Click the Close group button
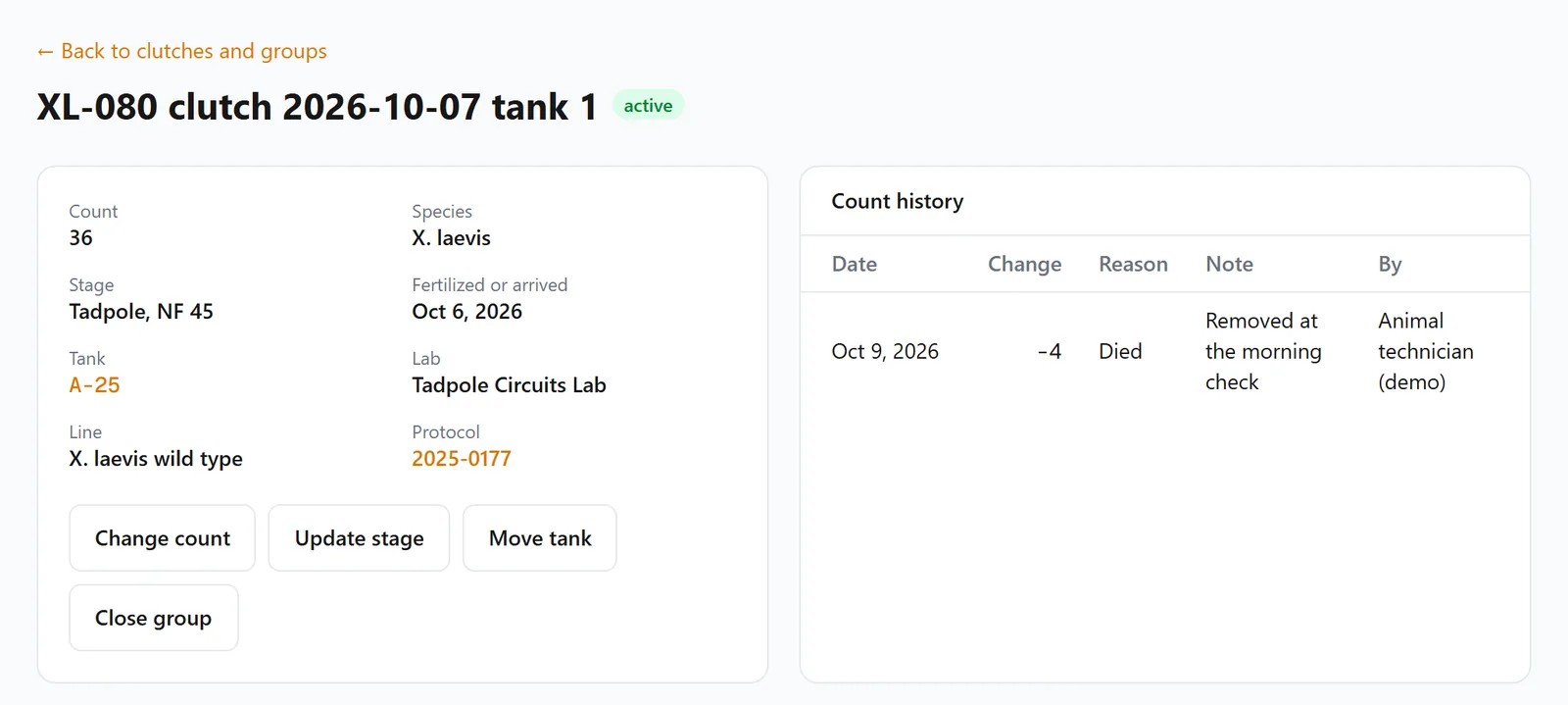This screenshot has width=1568, height=705. pyautogui.click(x=154, y=618)
